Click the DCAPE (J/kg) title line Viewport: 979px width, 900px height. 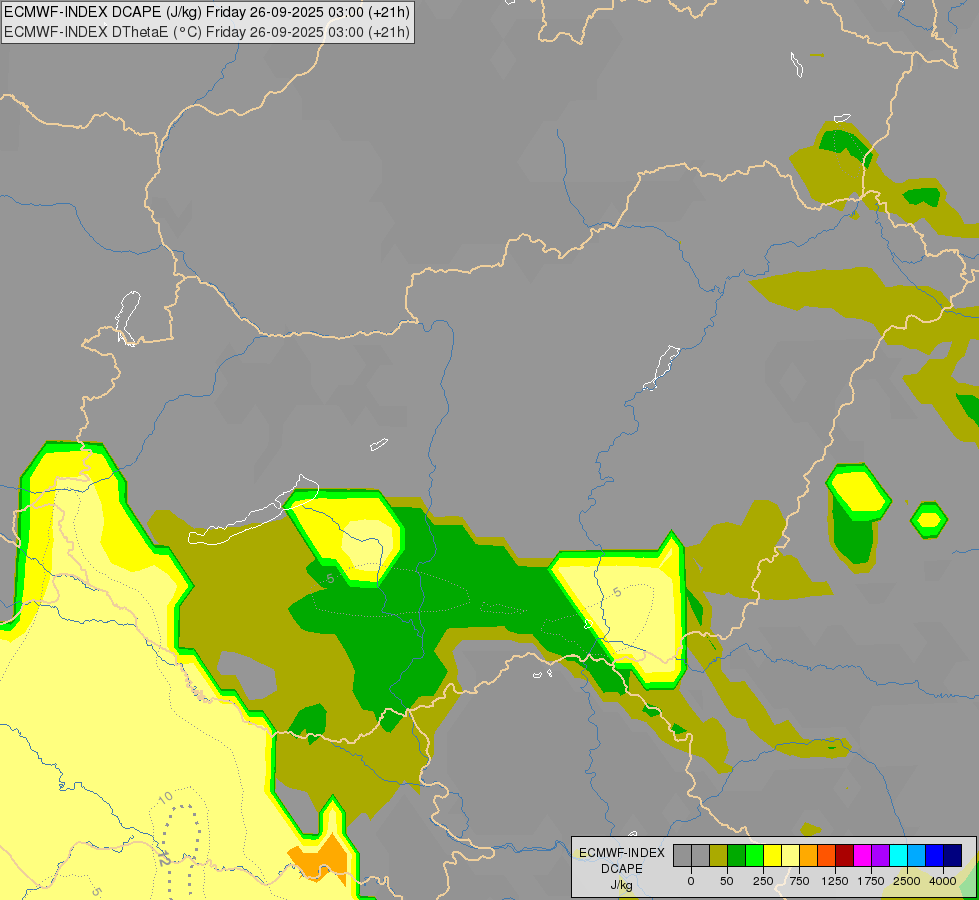(207, 12)
